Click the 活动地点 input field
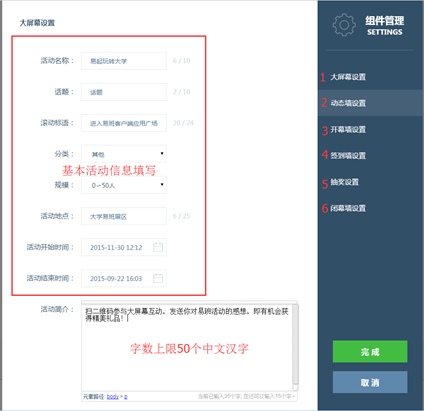 click(x=124, y=216)
